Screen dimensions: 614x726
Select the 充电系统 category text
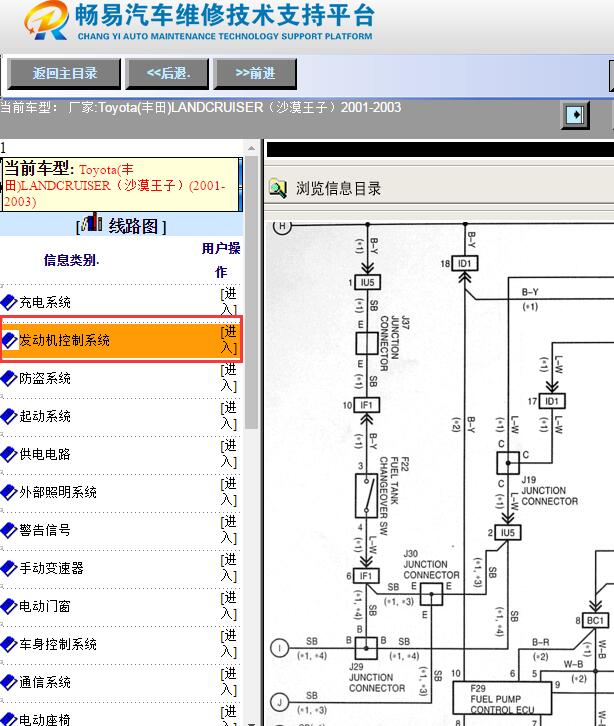[x=45, y=302]
